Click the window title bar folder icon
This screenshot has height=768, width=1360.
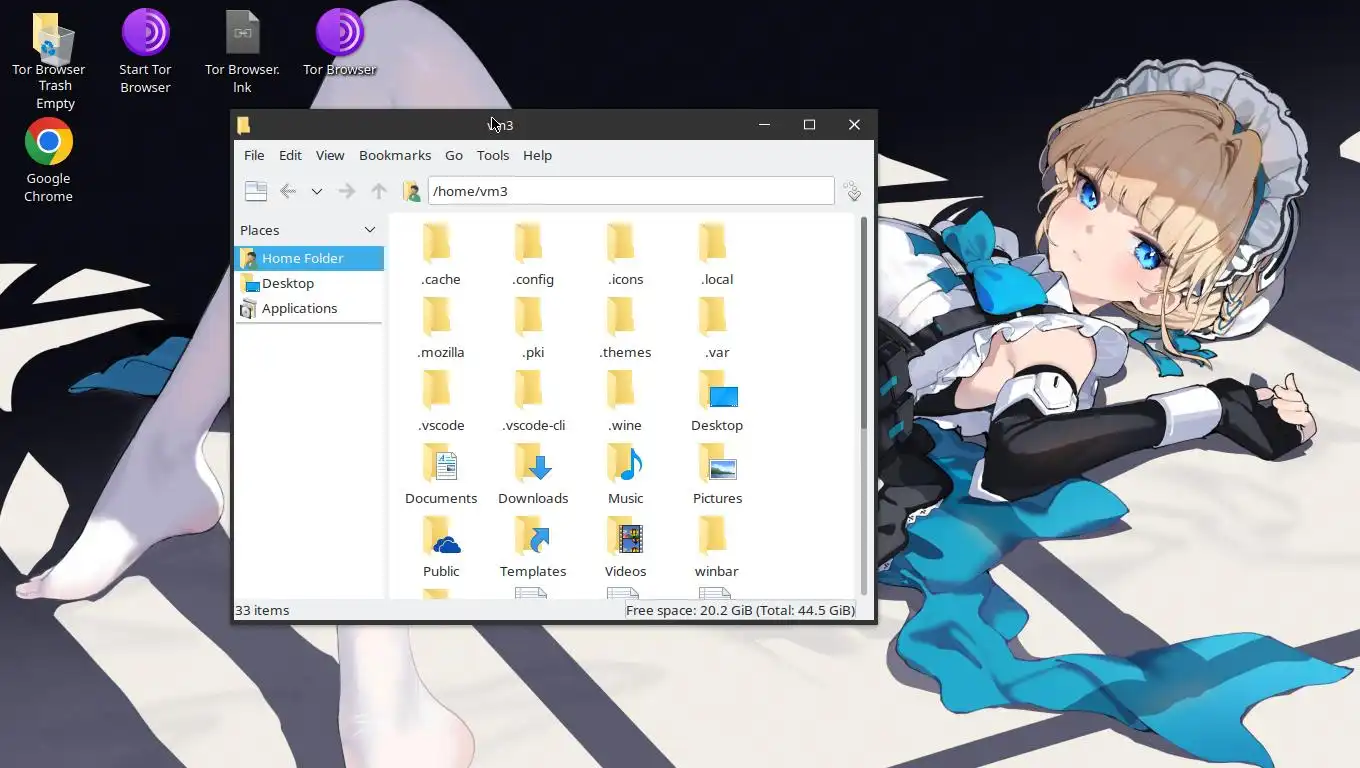[243, 125]
